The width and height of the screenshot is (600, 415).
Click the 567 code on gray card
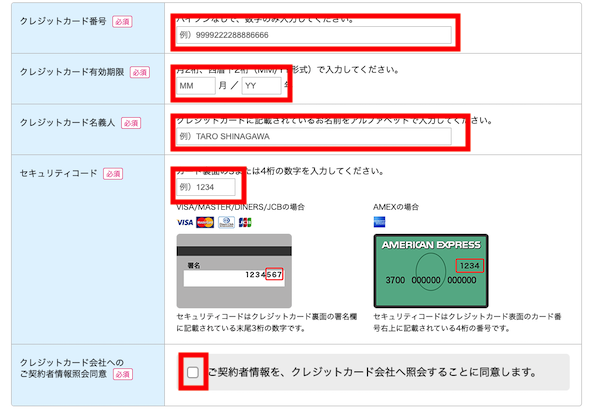coord(274,274)
